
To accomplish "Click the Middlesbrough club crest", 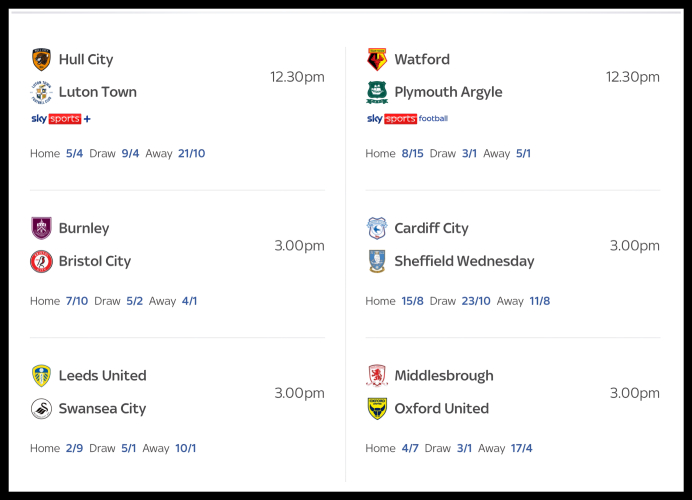I will point(377,376).
